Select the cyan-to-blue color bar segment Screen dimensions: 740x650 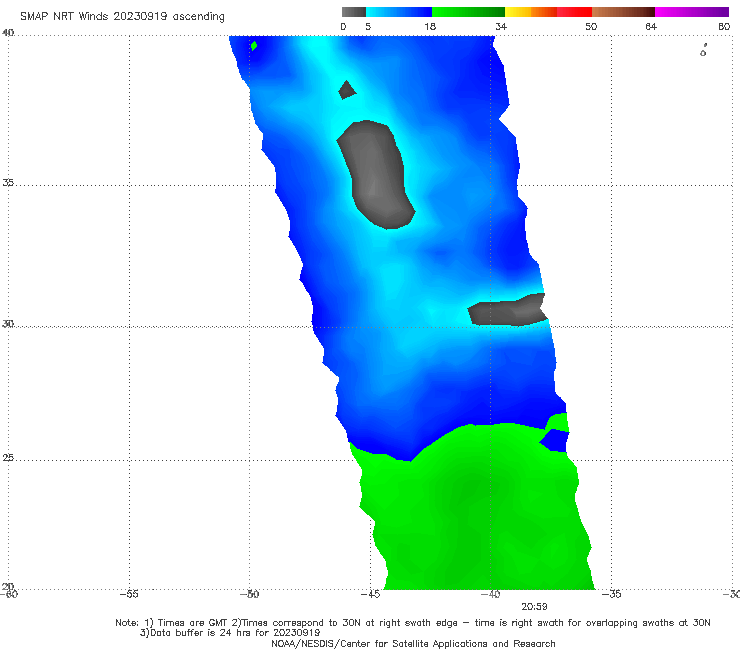click(x=399, y=12)
